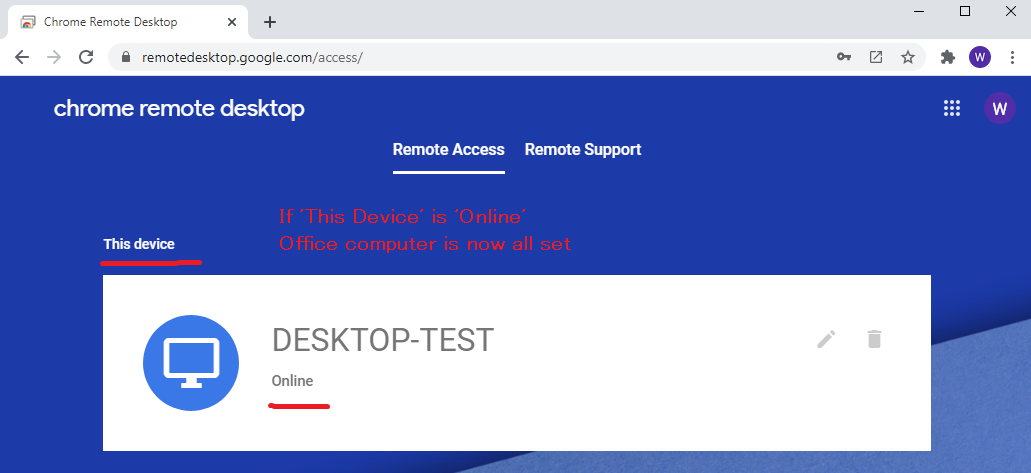Open a new browser tab

click(269, 22)
